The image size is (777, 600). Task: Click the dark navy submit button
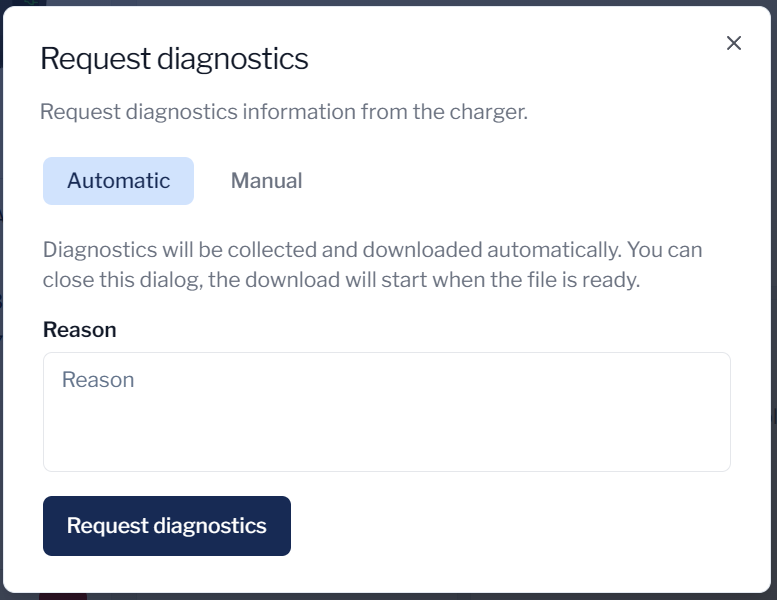point(167,526)
